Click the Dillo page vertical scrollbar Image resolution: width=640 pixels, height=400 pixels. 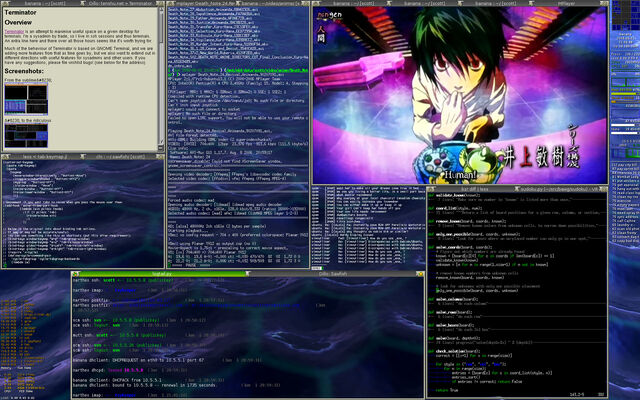coord(161,78)
